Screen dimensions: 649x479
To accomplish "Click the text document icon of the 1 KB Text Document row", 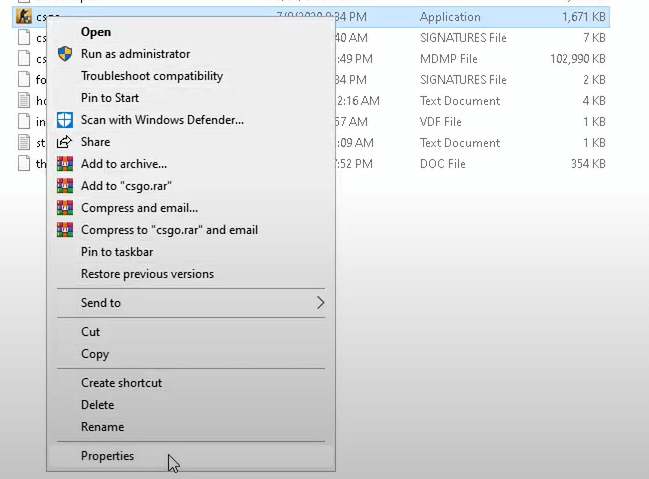I will (24, 143).
